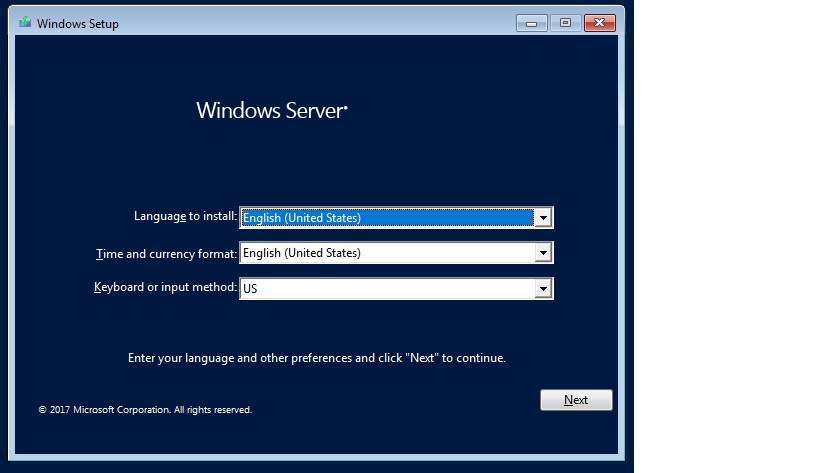Screen dimensions: 819x473
Task: Click the 'Language to install:' label
Action: pyautogui.click(x=185, y=216)
